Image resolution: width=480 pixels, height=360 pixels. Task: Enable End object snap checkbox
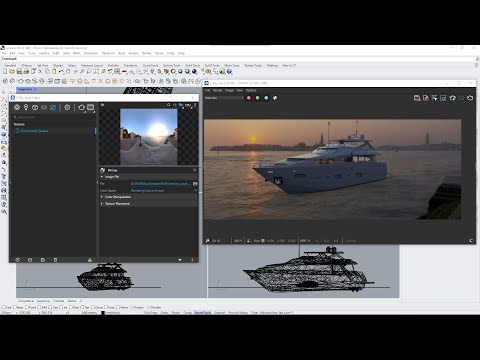[x=4, y=307]
